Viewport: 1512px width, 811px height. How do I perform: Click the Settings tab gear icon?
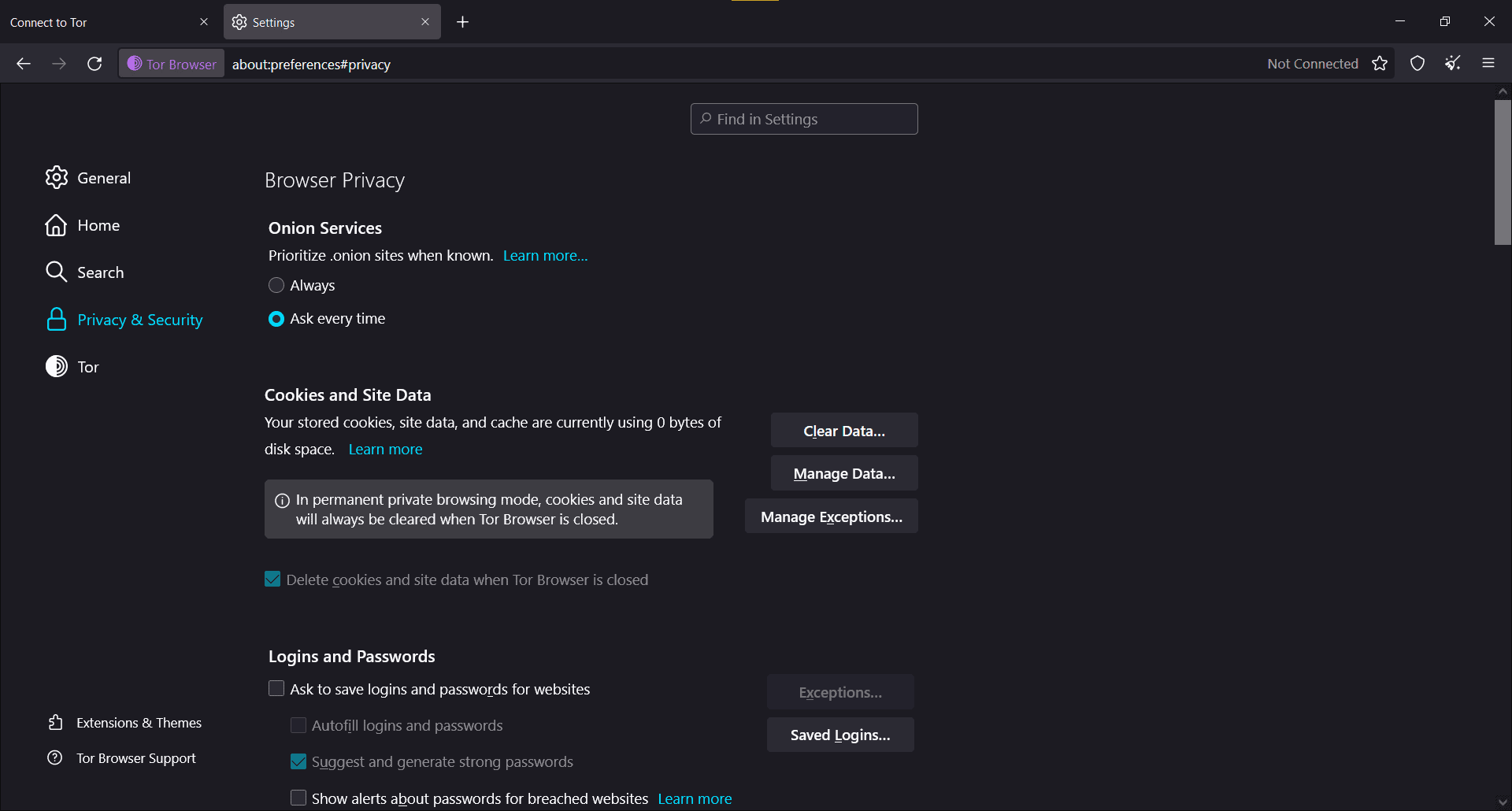pyautogui.click(x=239, y=22)
